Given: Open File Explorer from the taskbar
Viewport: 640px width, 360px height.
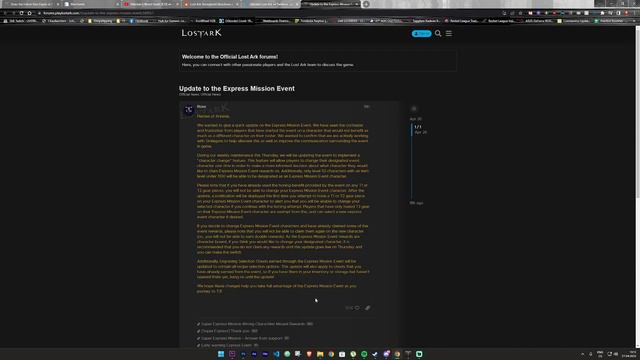Looking at the screenshot, I should (320, 354).
